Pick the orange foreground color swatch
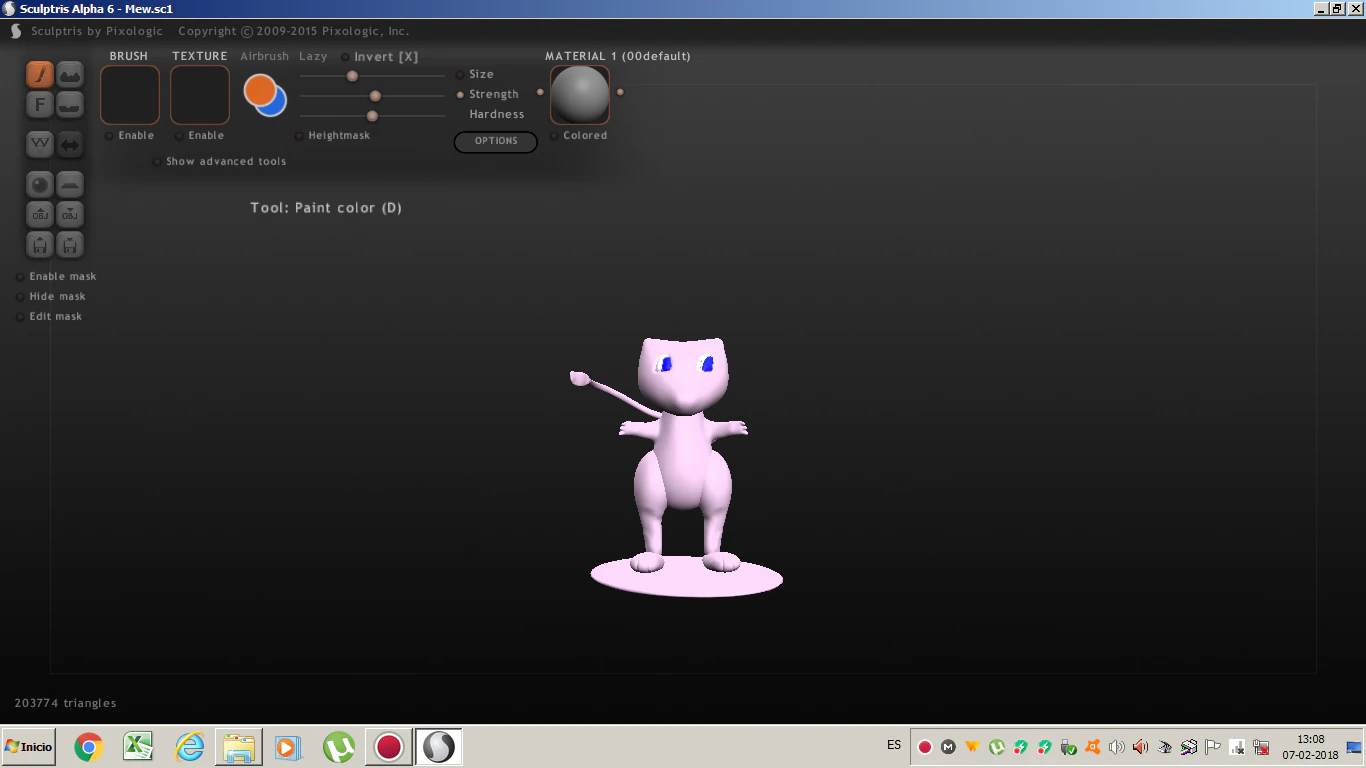 pos(259,90)
